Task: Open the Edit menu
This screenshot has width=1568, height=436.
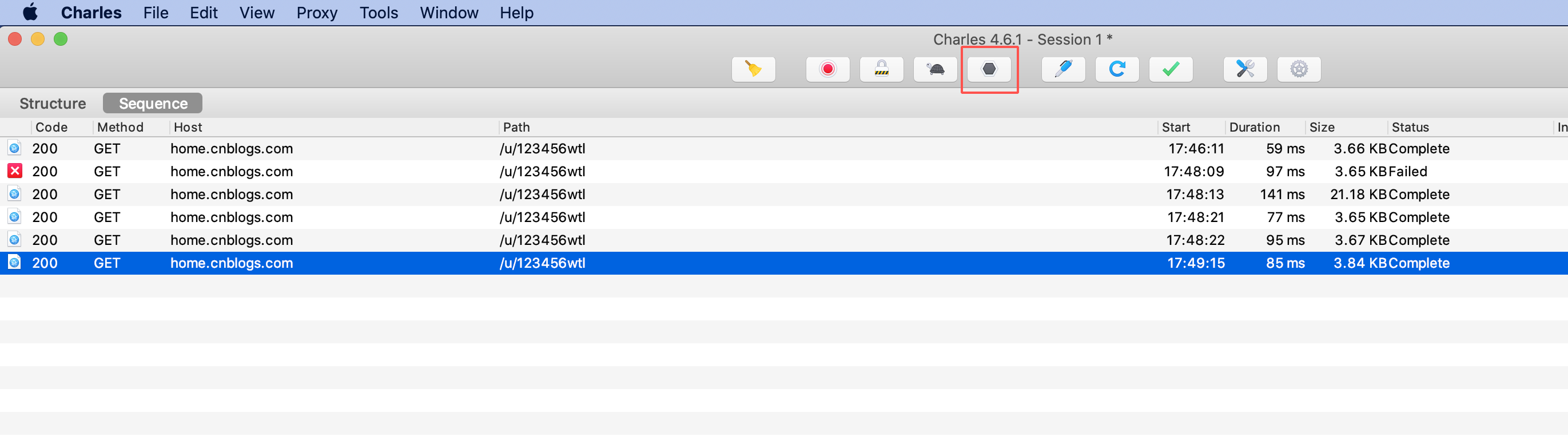Action: coord(204,12)
